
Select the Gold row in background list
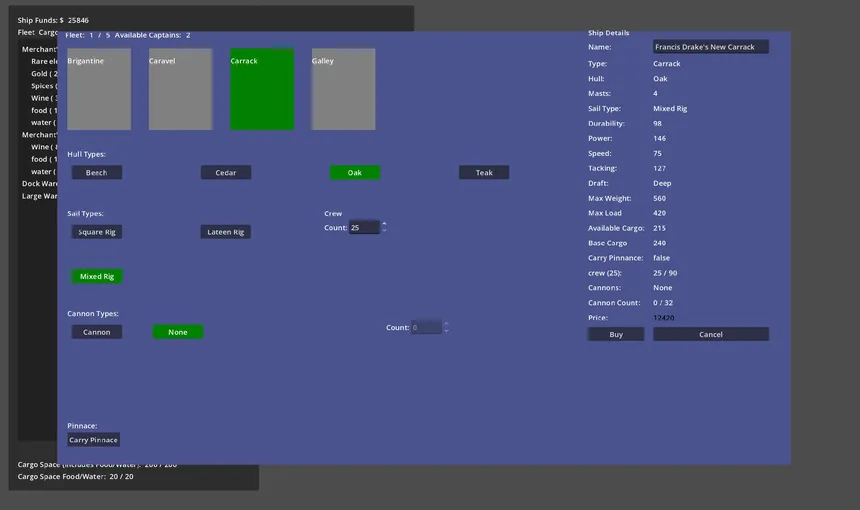click(x=44, y=73)
